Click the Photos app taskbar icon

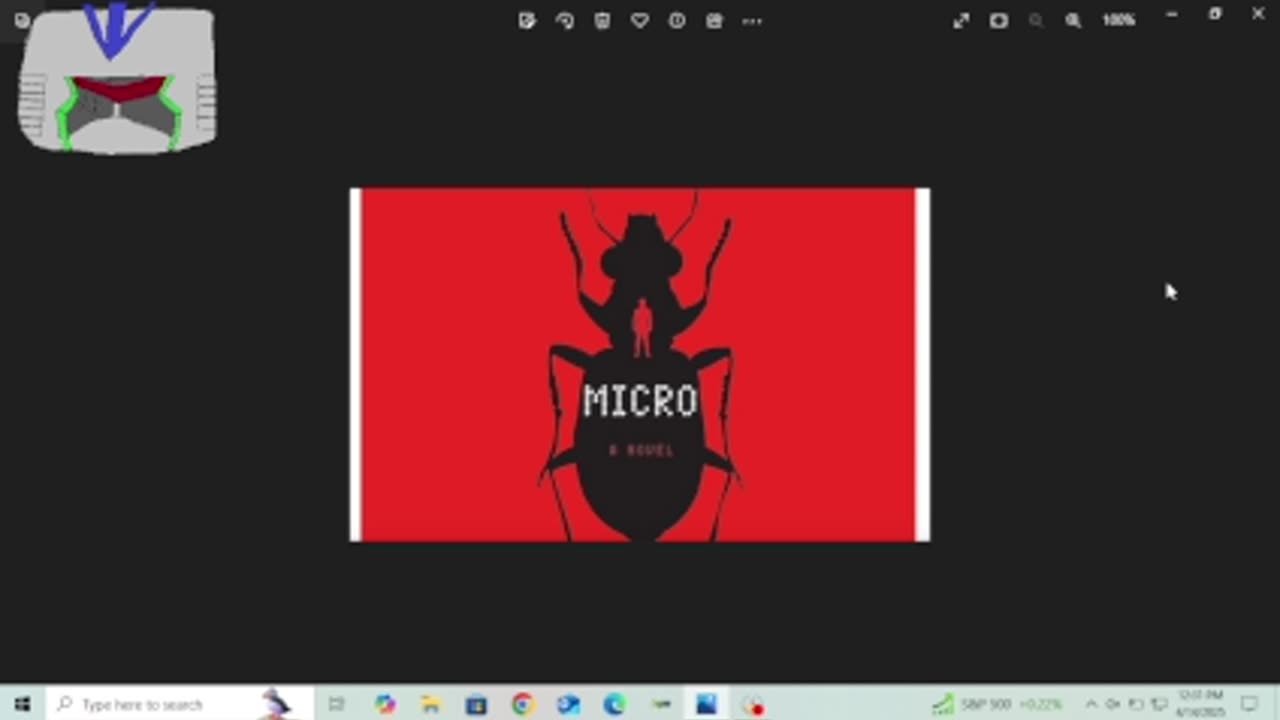click(x=706, y=704)
